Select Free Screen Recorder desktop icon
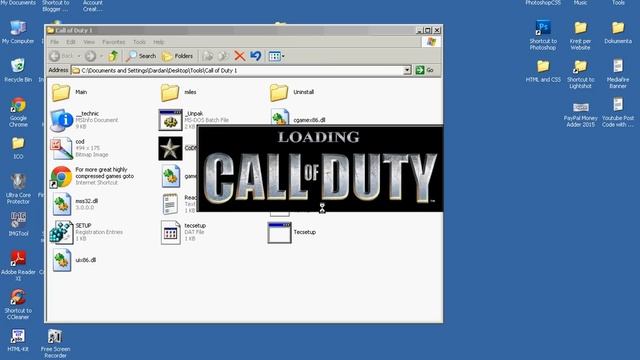This screenshot has width=640, height=360. point(55,344)
